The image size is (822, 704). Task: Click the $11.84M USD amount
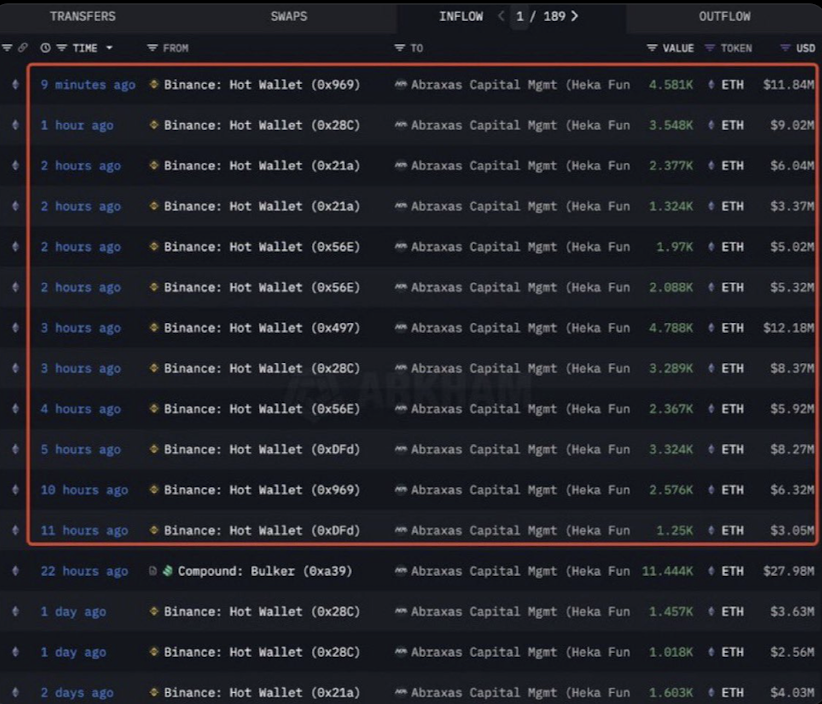point(789,85)
